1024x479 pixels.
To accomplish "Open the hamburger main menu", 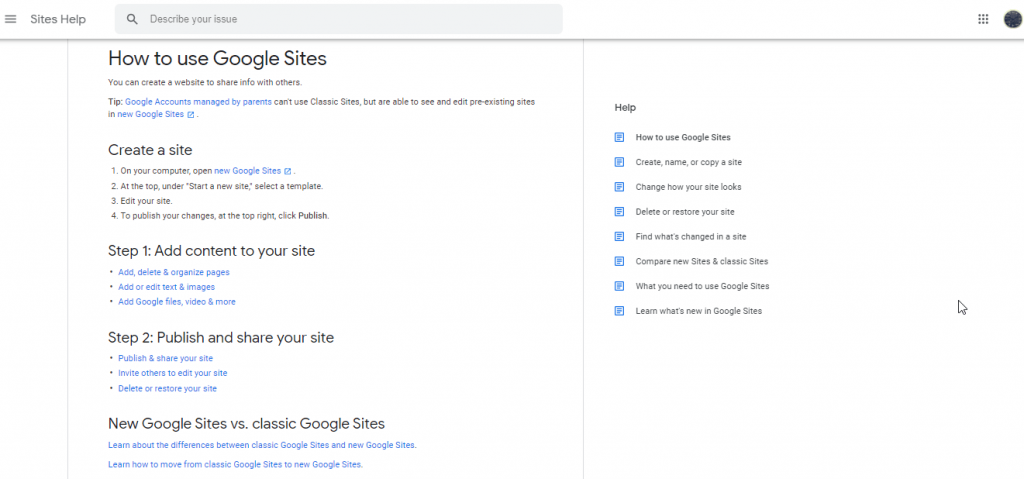I will [10, 19].
